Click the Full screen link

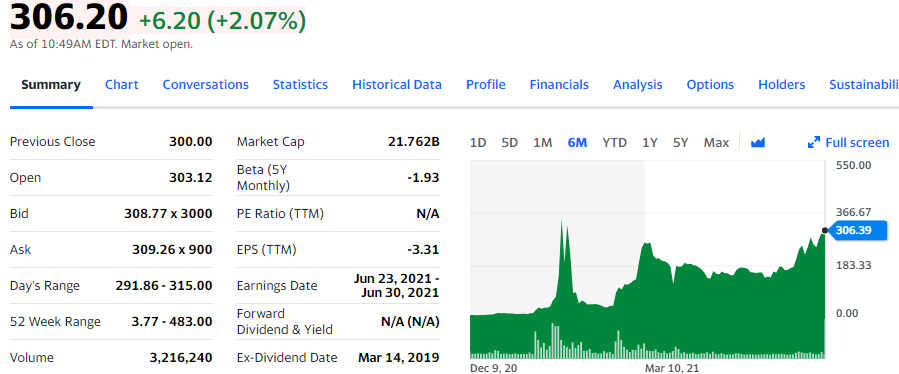tap(857, 142)
